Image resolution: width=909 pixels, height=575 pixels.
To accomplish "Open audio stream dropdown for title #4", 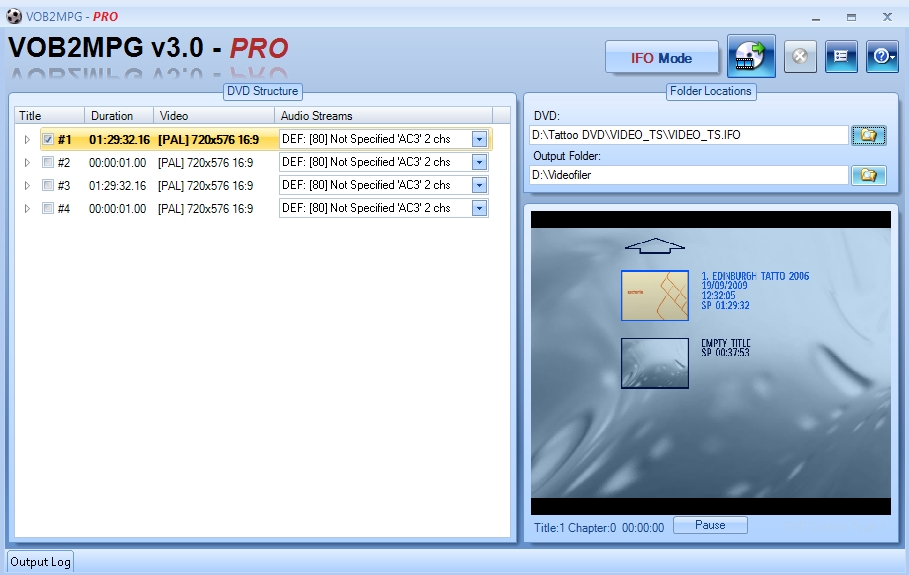I will point(479,208).
